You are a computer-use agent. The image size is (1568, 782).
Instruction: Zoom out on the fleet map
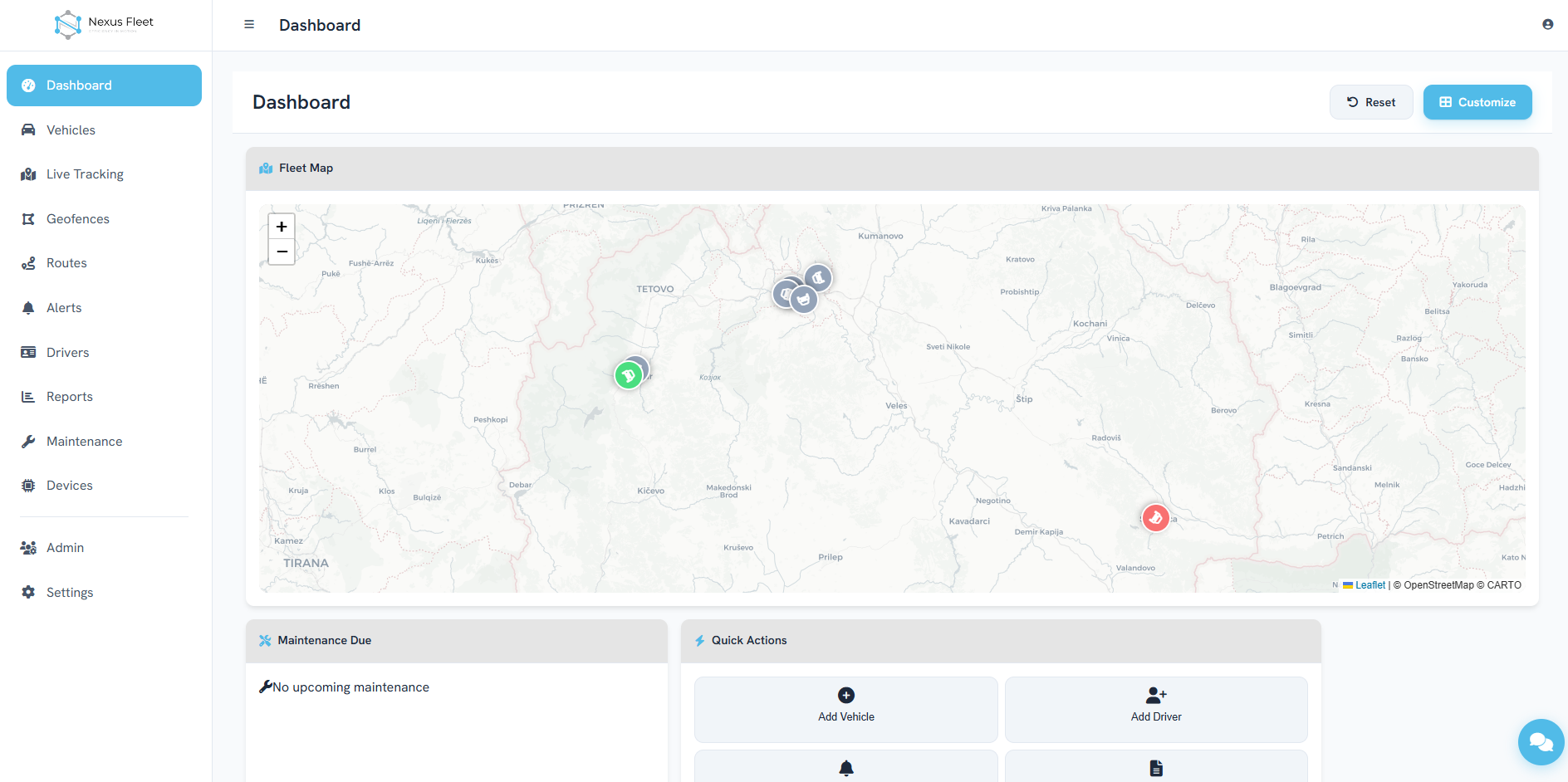[282, 252]
